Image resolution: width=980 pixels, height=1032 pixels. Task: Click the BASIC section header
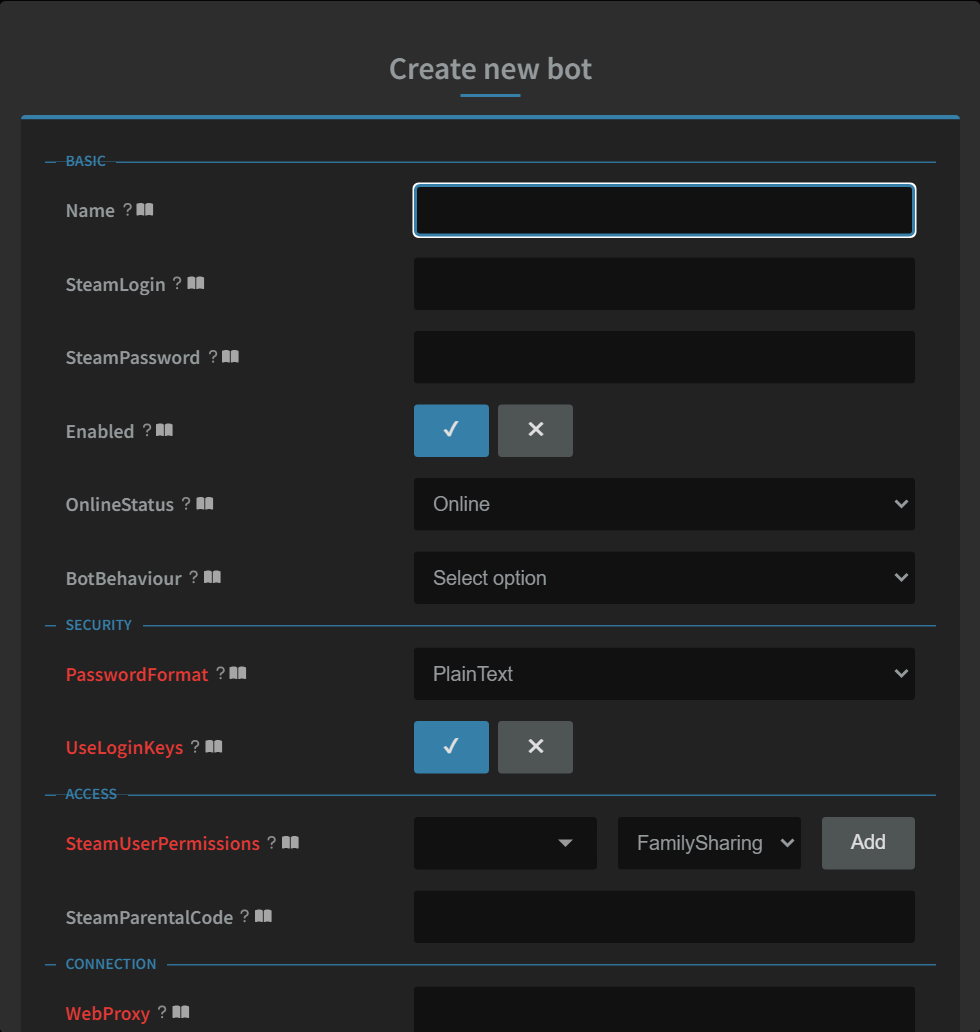pyautogui.click(x=86, y=161)
